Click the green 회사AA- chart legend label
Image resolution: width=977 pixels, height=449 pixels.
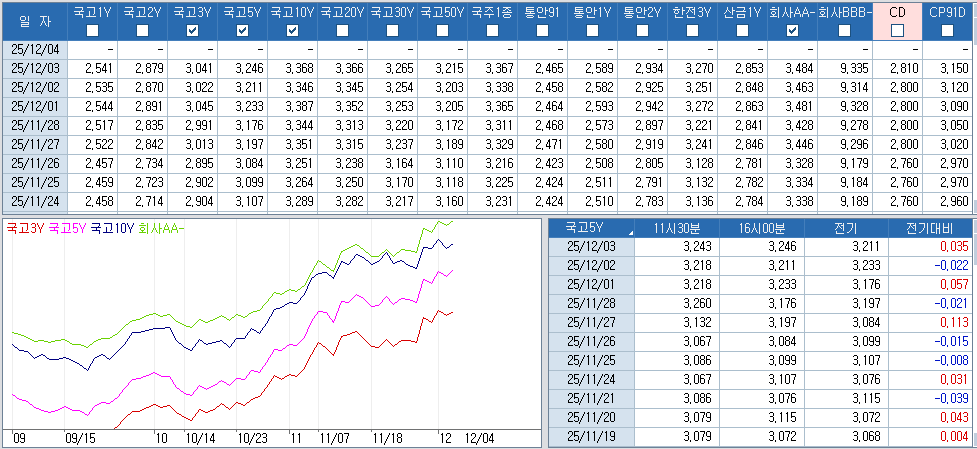pyautogui.click(x=164, y=228)
